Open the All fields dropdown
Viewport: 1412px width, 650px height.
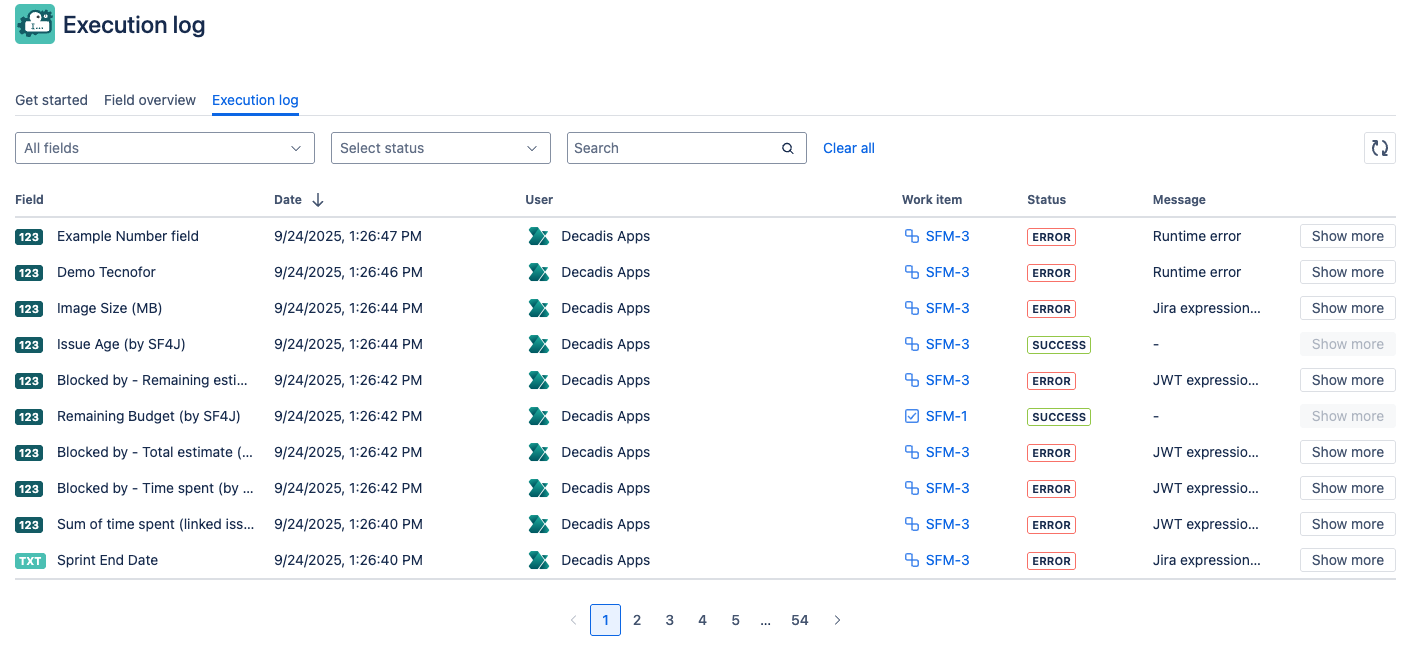164,148
